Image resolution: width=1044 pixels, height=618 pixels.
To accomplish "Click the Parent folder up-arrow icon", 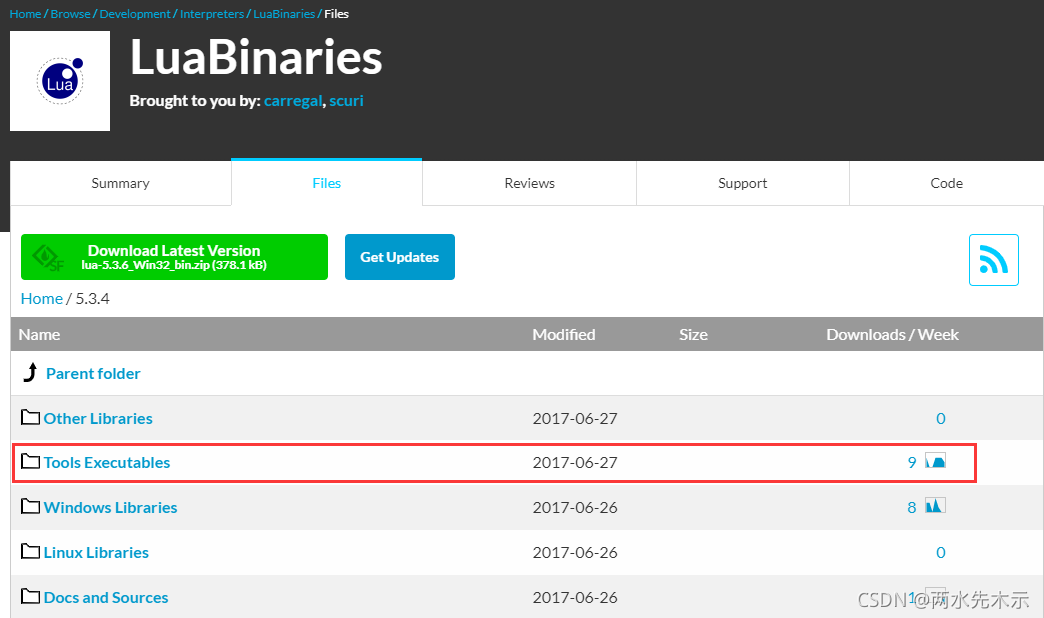I will pyautogui.click(x=30, y=373).
